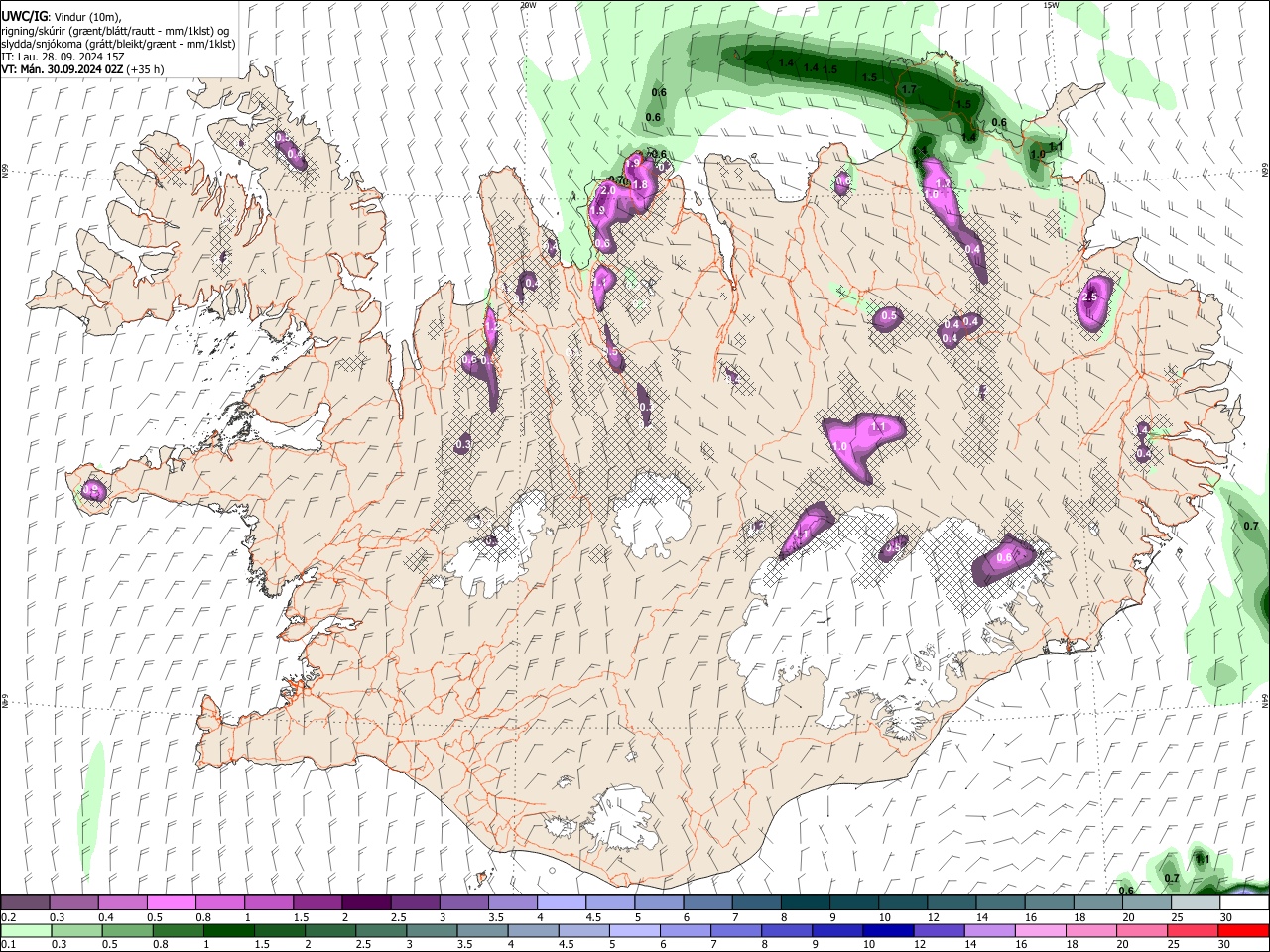Screen dimensions: 1270x952
Task: Click the 25–30 light grey swatch in the upper legend row
Action: coord(1195,903)
